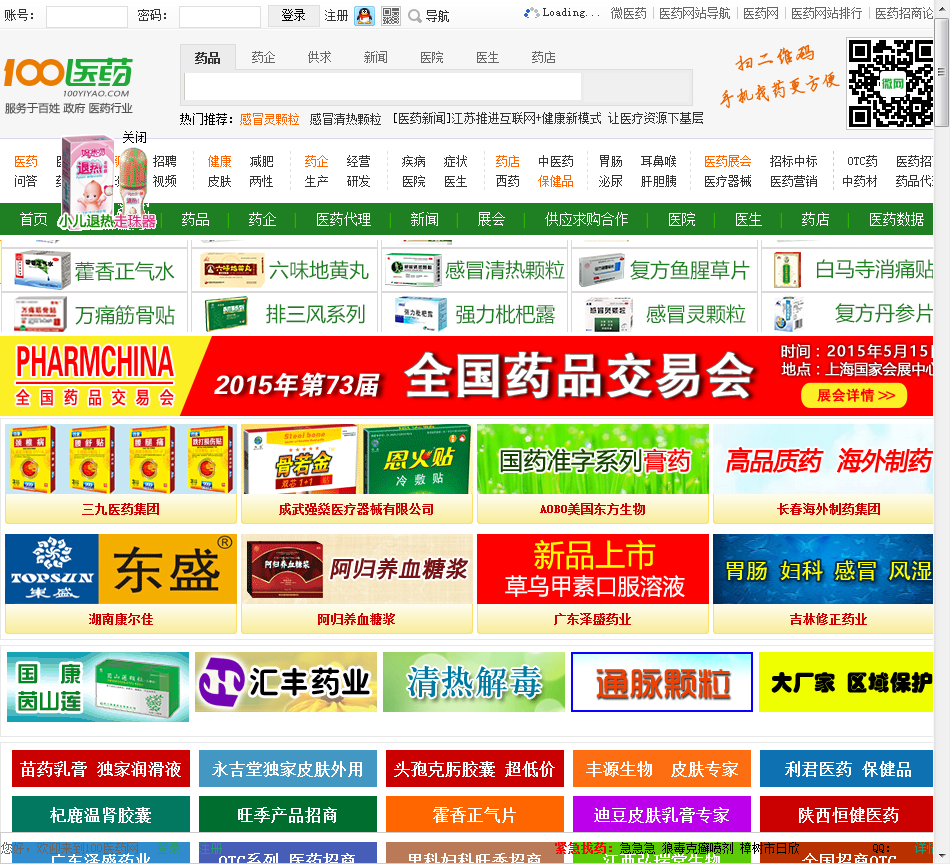Open the 万痛筋骨贴 product tile
Image resolution: width=950 pixels, height=864 pixels.
[95, 314]
